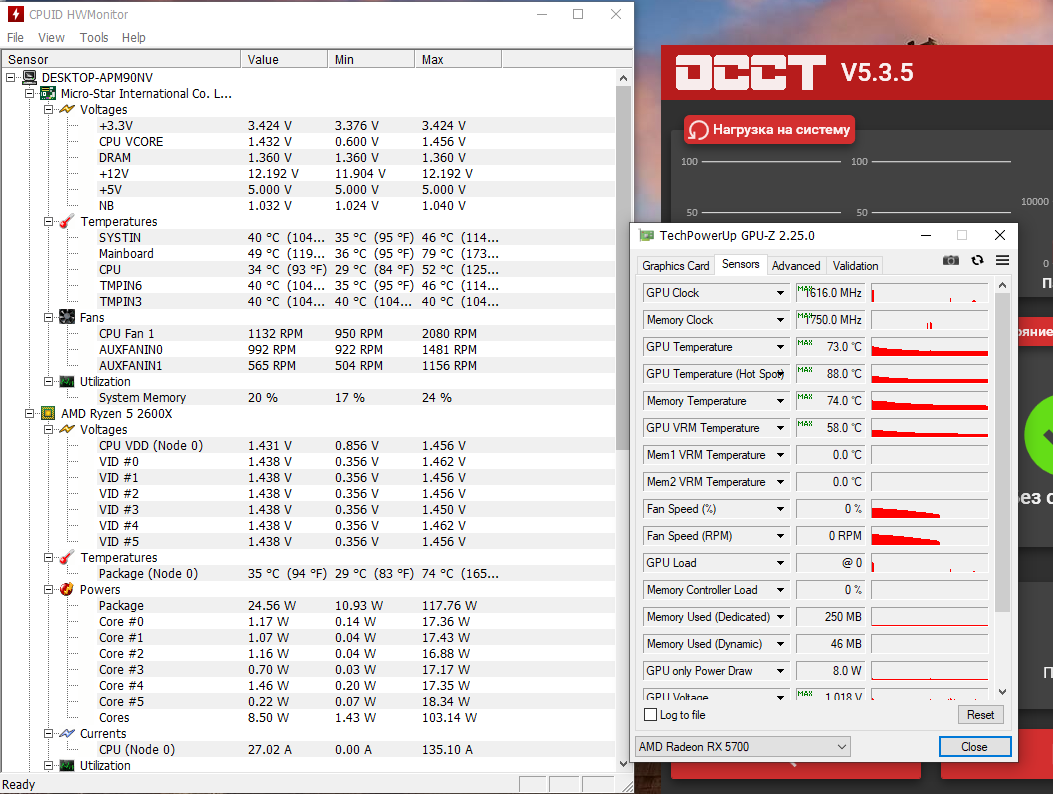Collapse the DESKTOP-APM90NV tree node

[11, 77]
